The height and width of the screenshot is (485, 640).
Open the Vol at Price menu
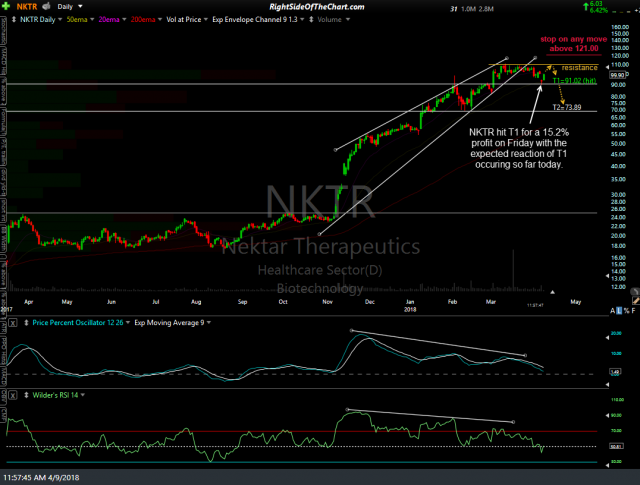187,19
